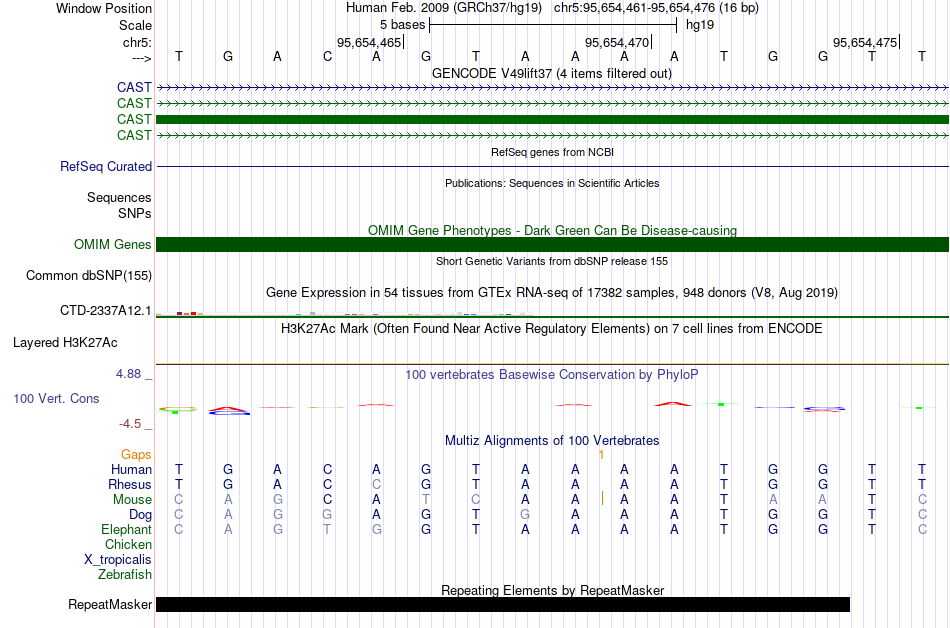This screenshot has width=950, height=628.
Task: Open the H3K27Ac Mark track title
Action: click(552, 328)
